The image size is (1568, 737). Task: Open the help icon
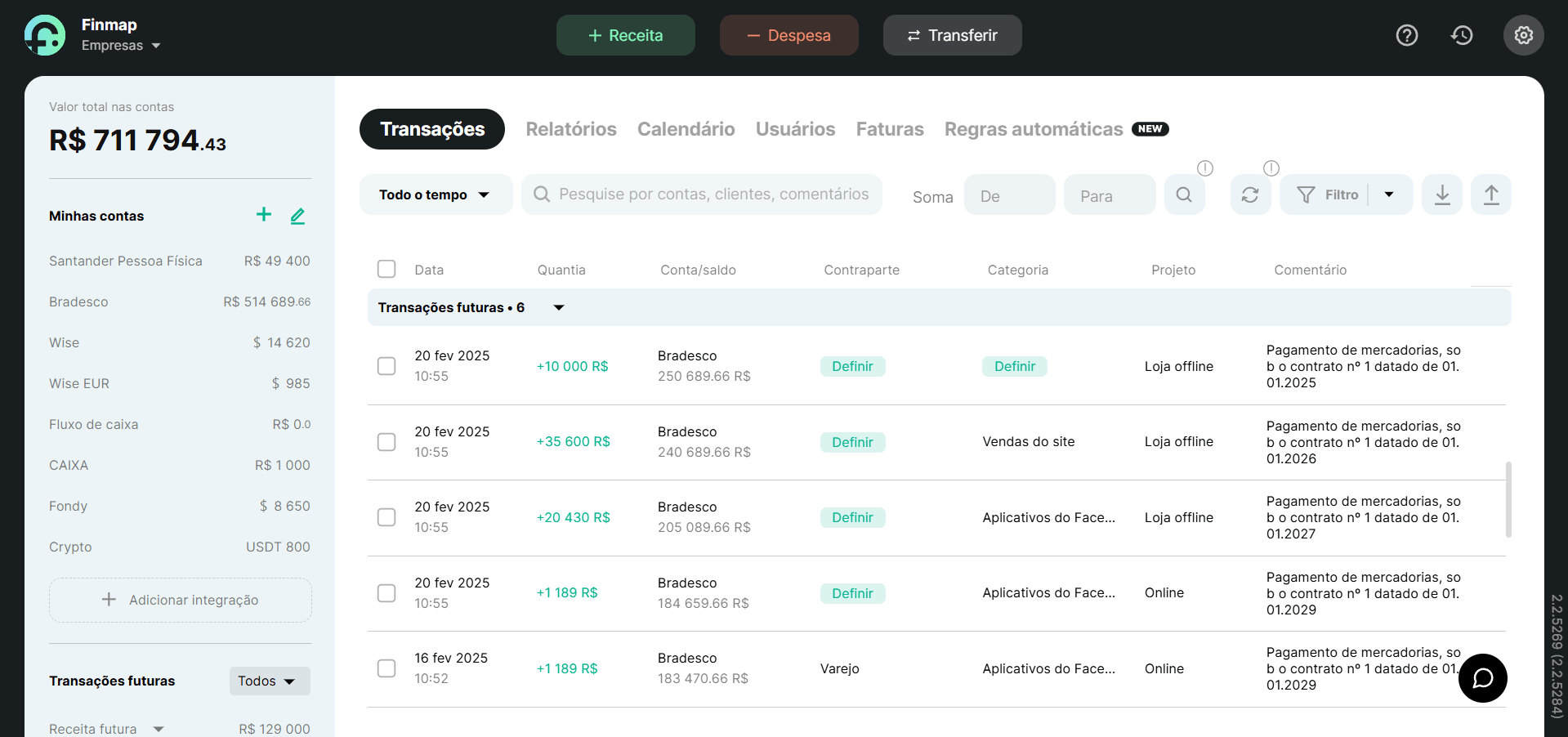[1406, 35]
